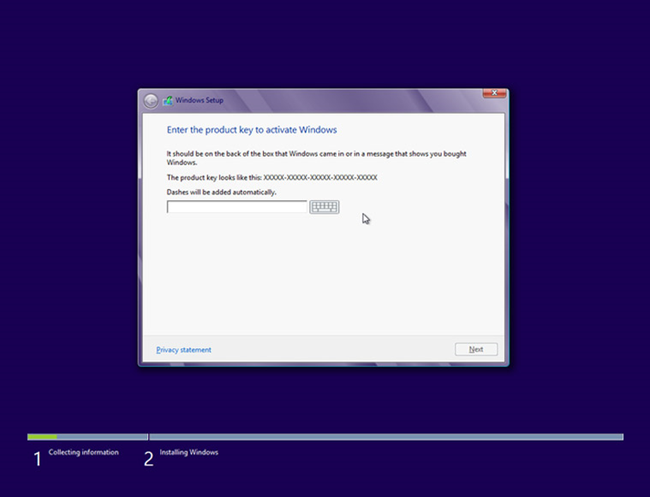
Task: Click the Windows Setup title bar icon
Action: pos(167,100)
